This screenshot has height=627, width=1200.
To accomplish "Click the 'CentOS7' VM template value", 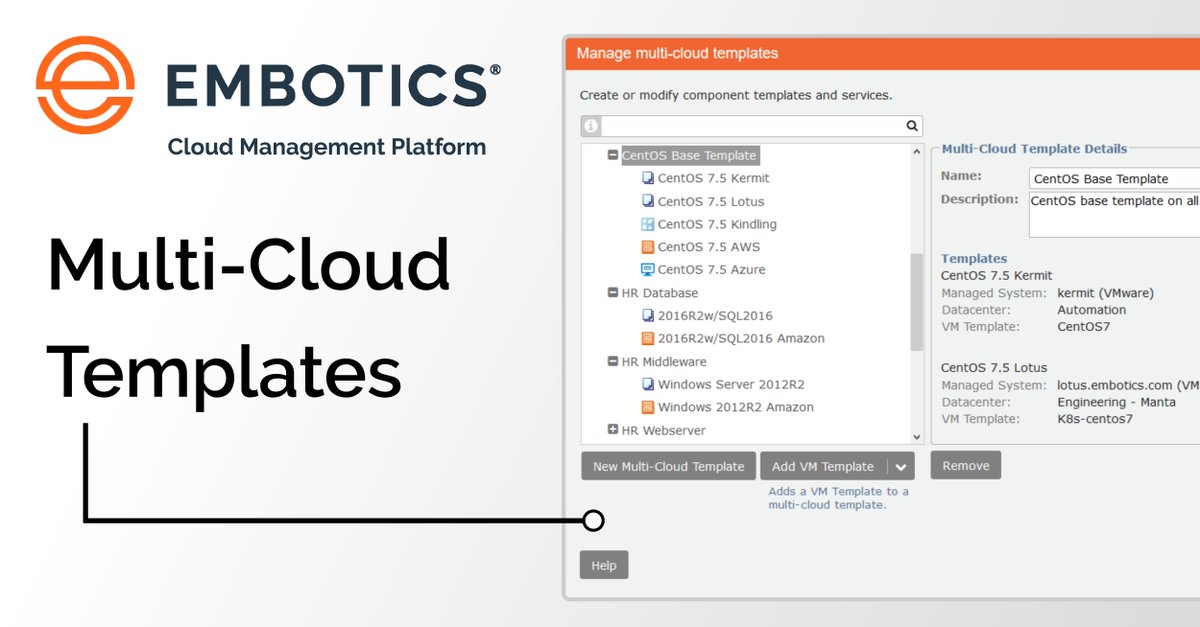I will 1084,327.
